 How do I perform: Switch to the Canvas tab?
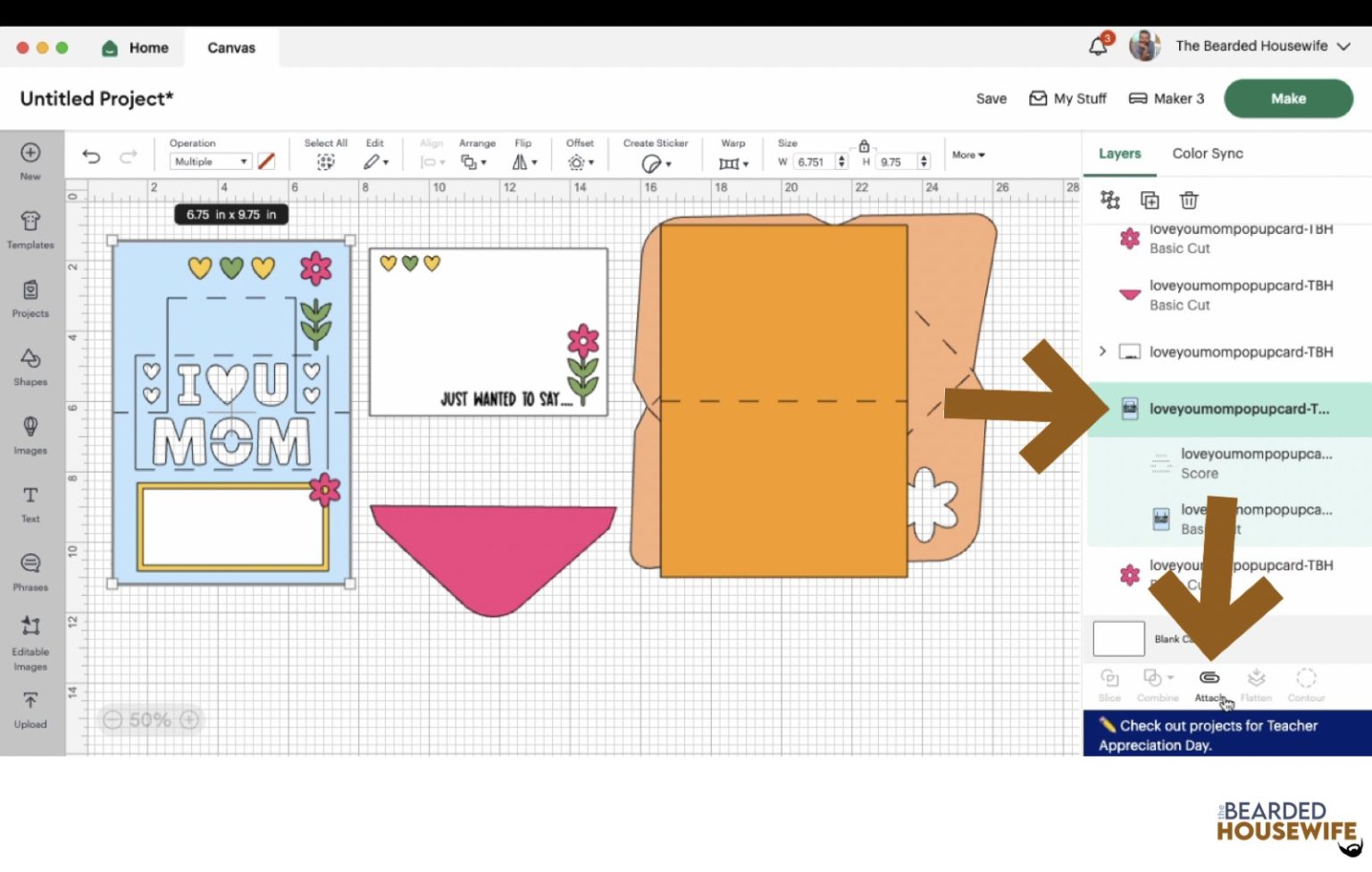click(x=231, y=48)
